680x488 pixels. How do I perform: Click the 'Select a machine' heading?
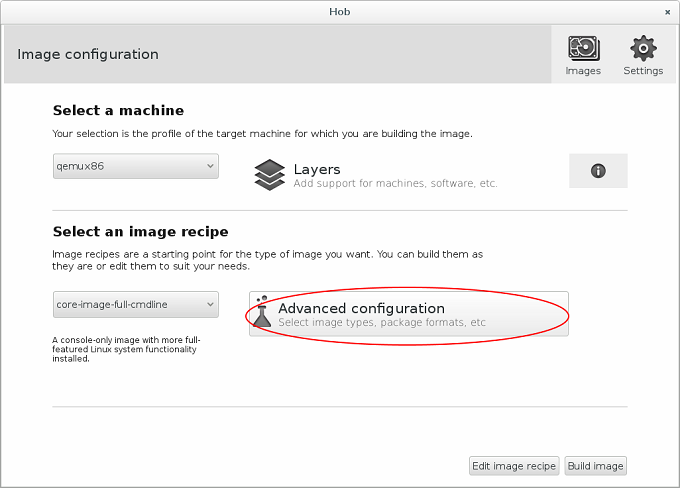pyautogui.click(x=118, y=110)
